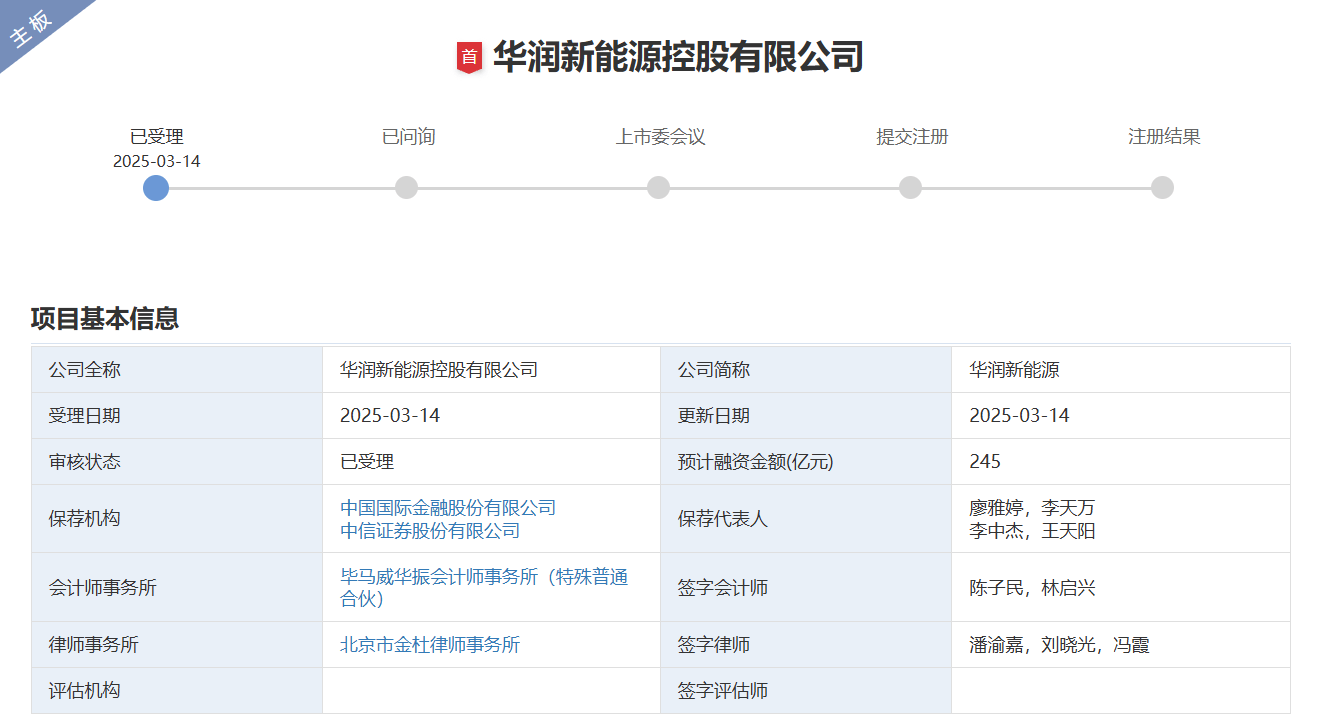Click the 已问询 stage dot on the timeline
The height and width of the screenshot is (727, 1321).
pos(406,188)
